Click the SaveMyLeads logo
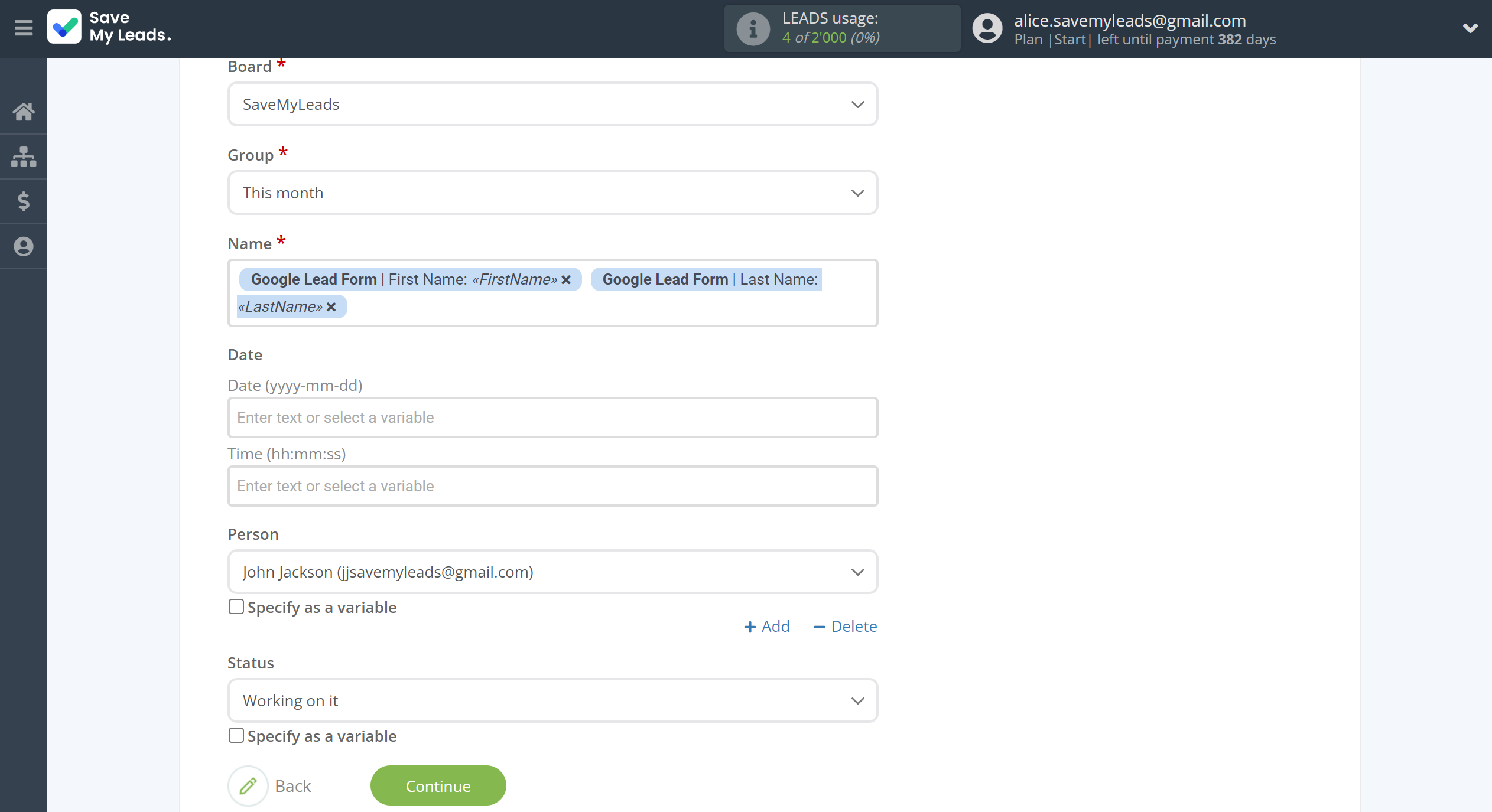Image resolution: width=1492 pixels, height=812 pixels. [110, 28]
